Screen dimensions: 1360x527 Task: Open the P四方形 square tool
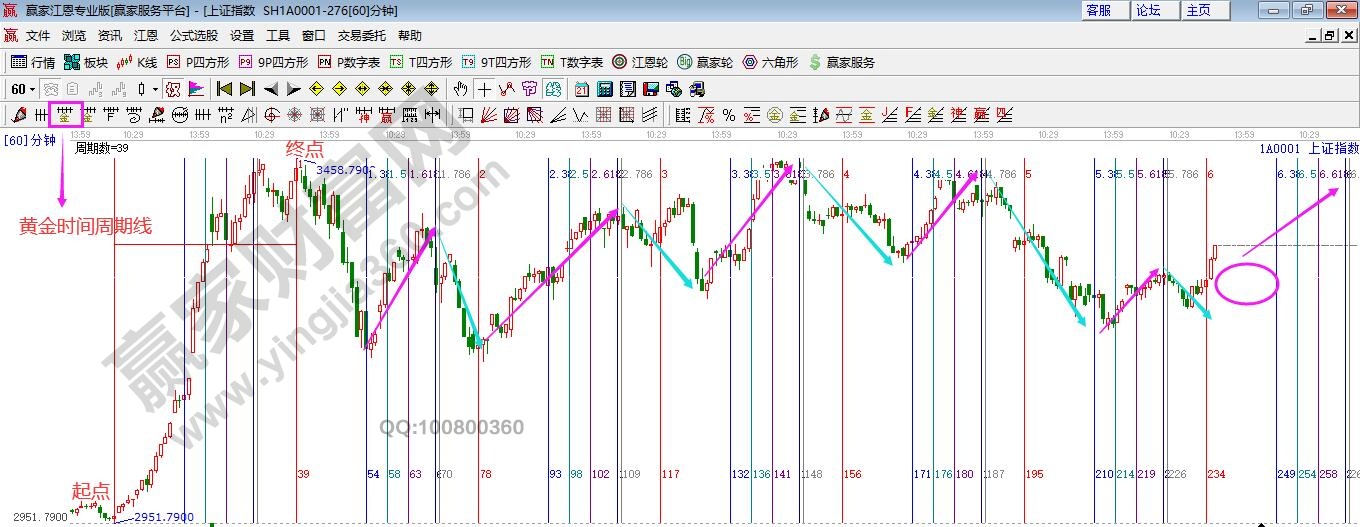click(197, 62)
